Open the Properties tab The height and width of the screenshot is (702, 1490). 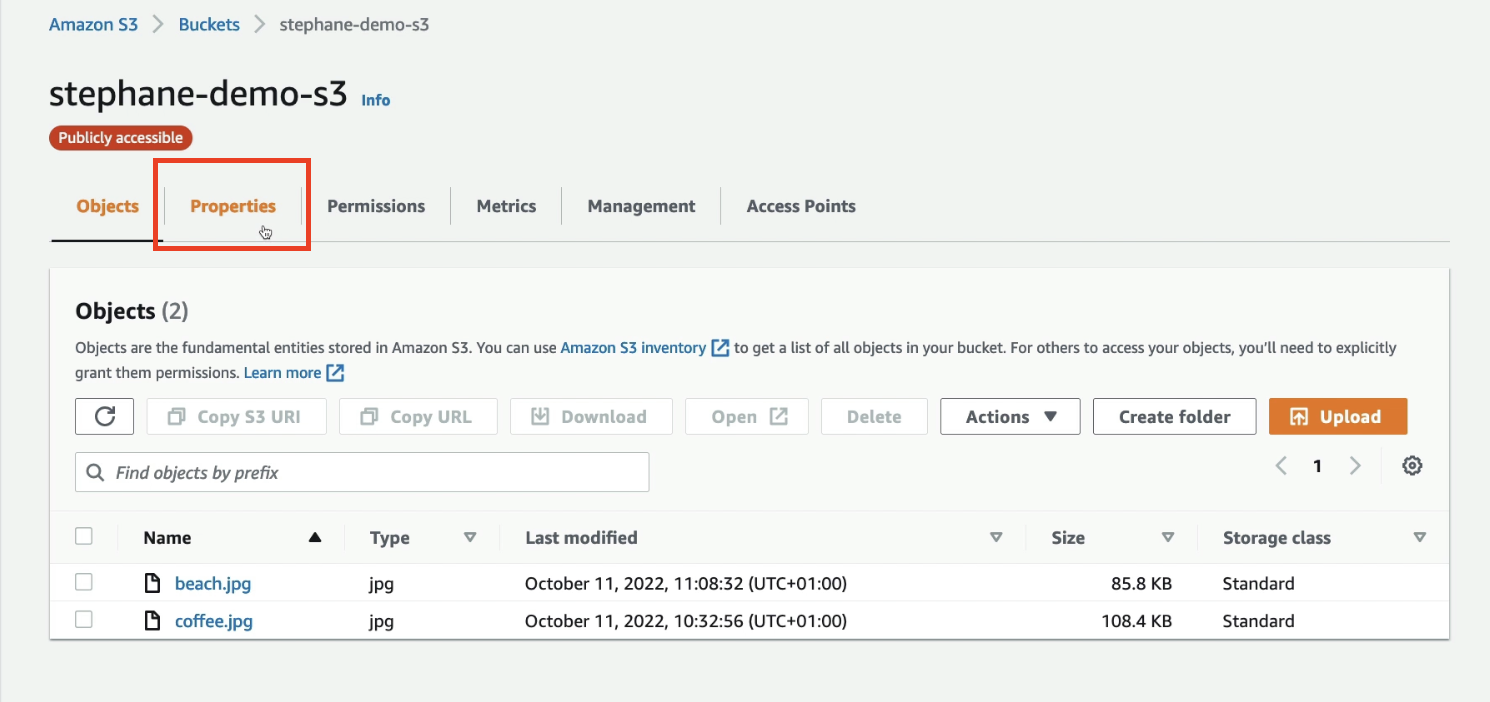[233, 206]
